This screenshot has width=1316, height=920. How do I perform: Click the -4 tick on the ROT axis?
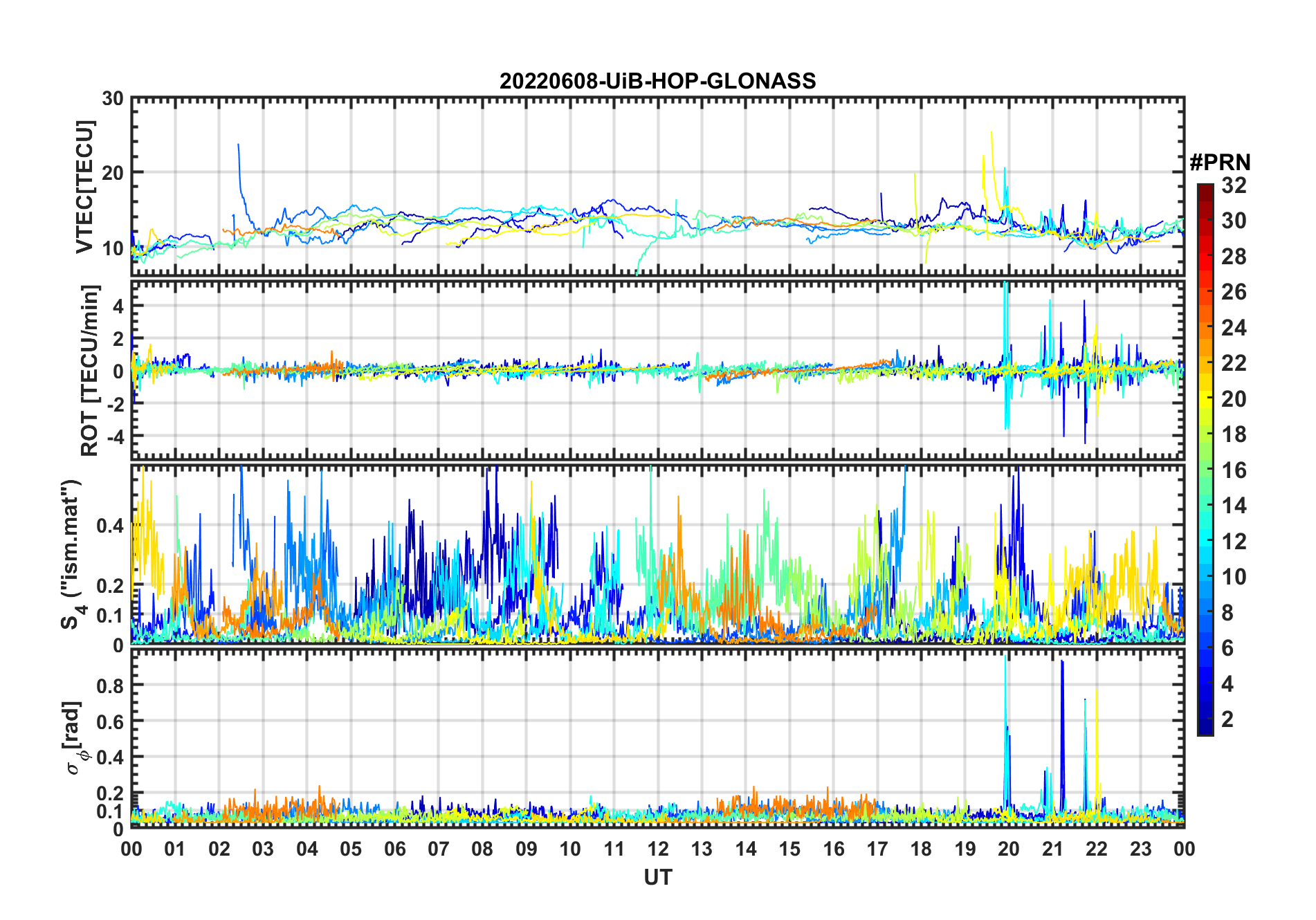point(113,436)
